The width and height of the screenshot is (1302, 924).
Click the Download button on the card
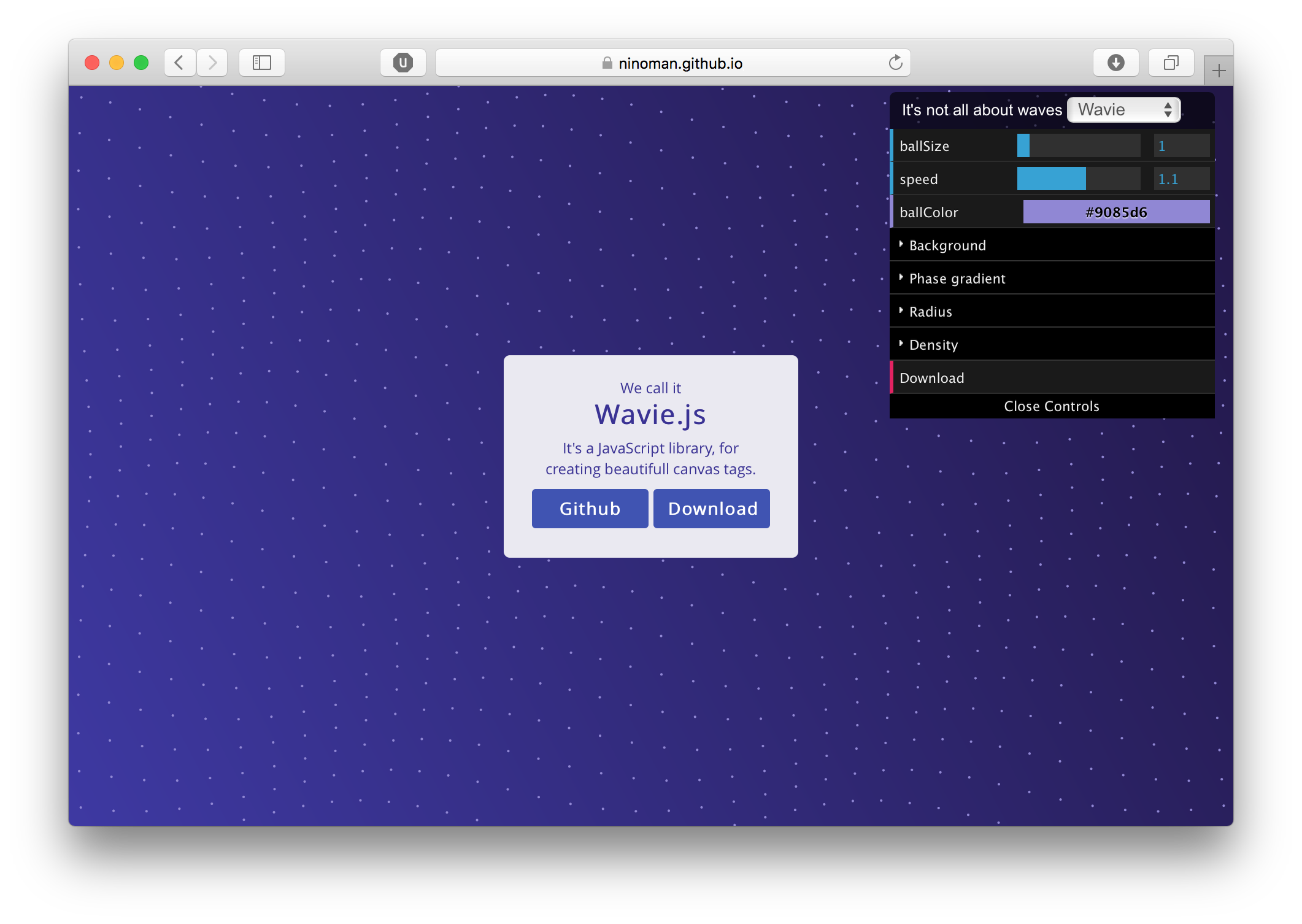711,508
